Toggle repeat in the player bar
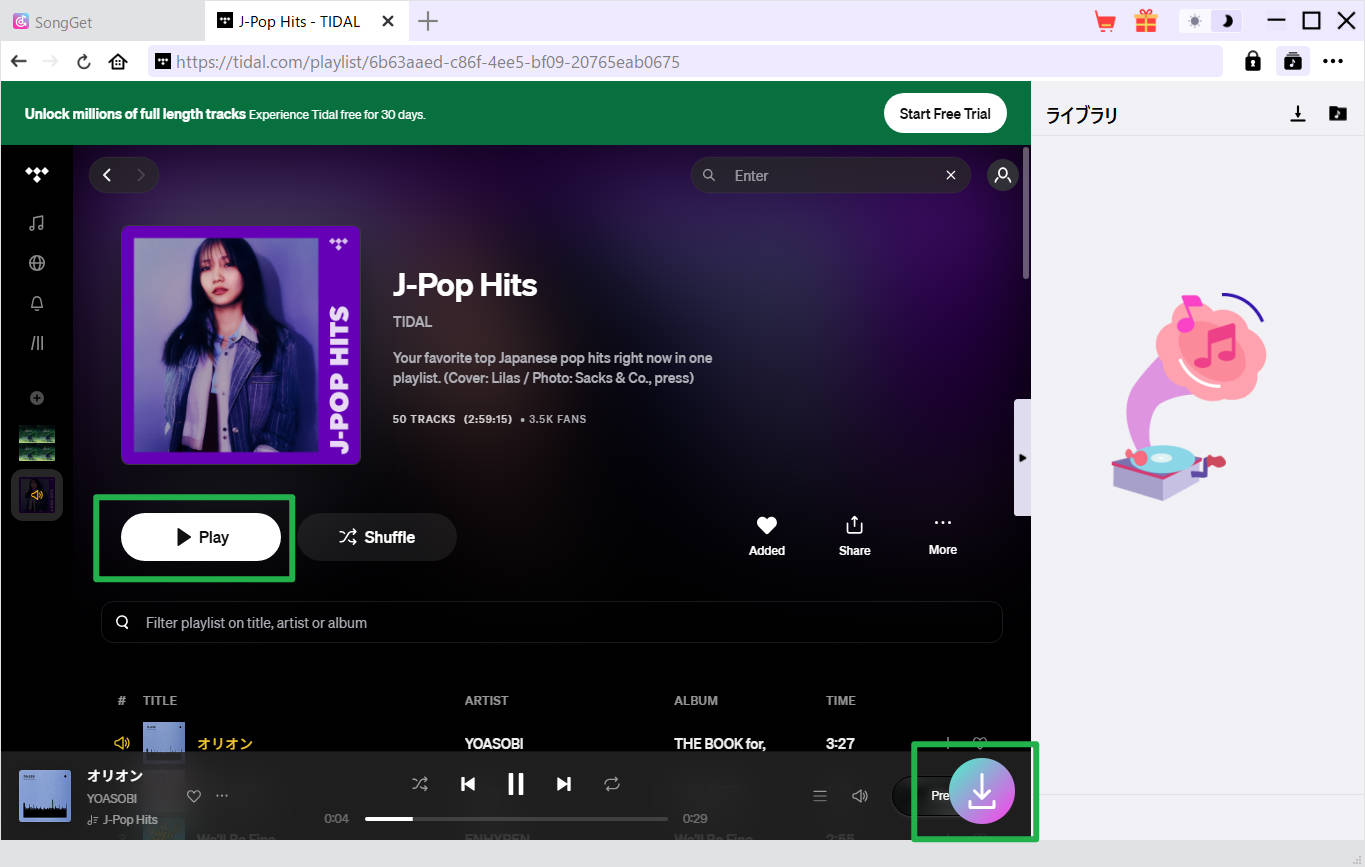Viewport: 1365px width, 867px height. coord(612,784)
